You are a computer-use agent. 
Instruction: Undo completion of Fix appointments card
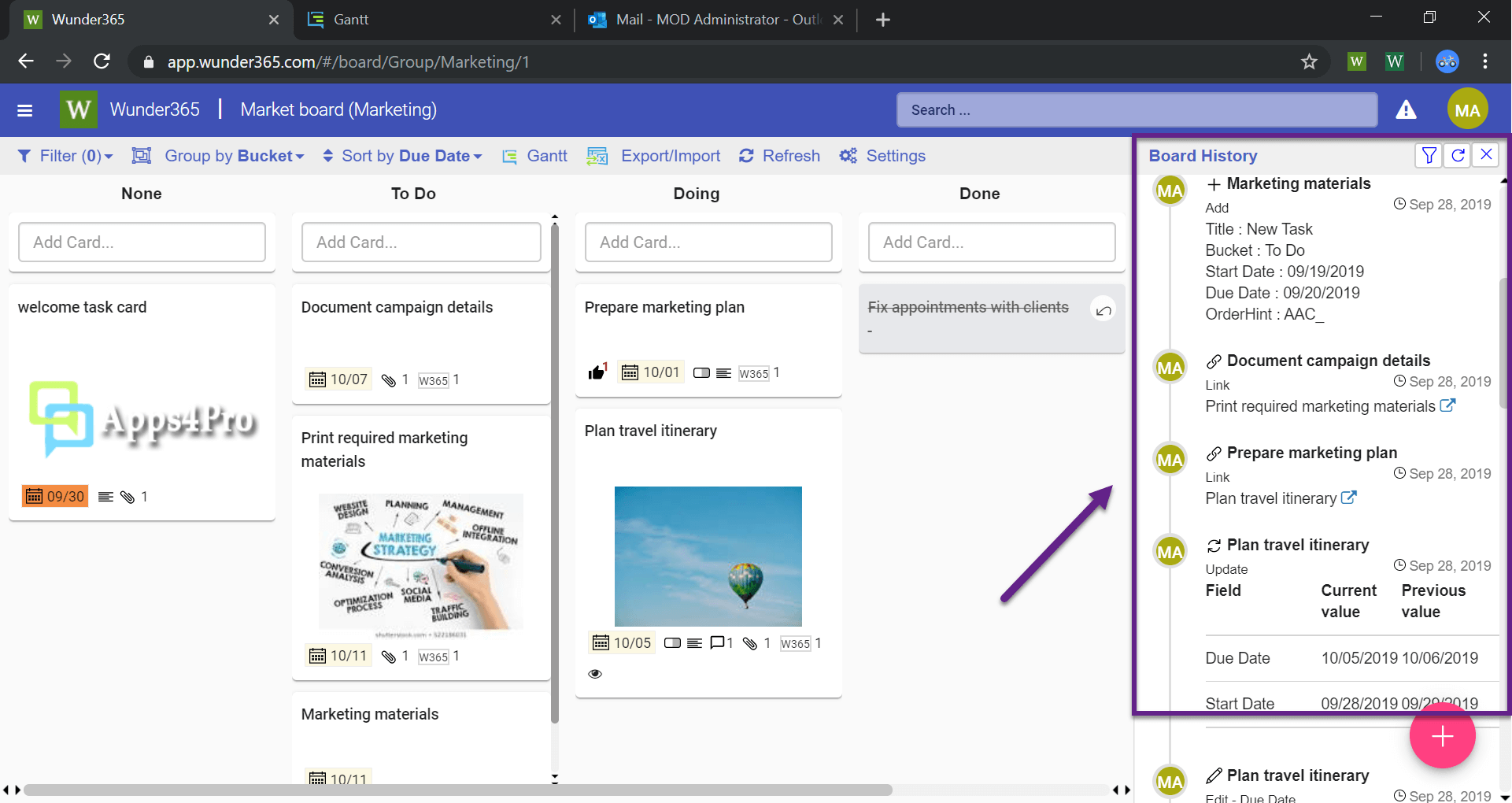pos(1104,310)
